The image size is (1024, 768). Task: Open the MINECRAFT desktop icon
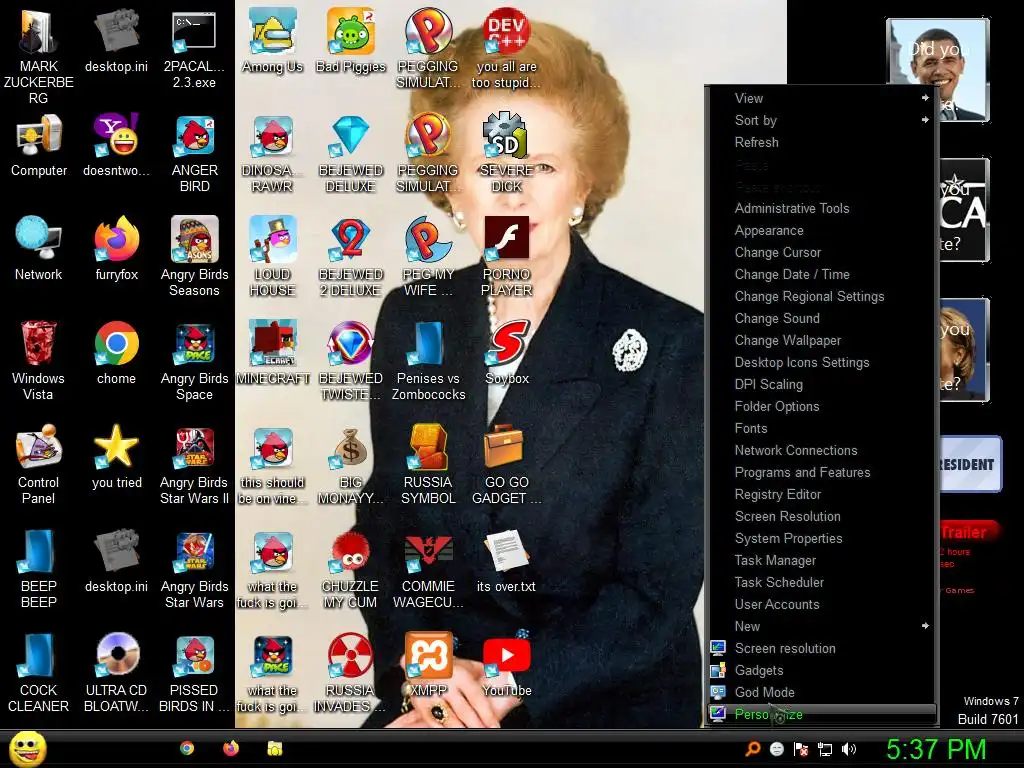(x=273, y=353)
